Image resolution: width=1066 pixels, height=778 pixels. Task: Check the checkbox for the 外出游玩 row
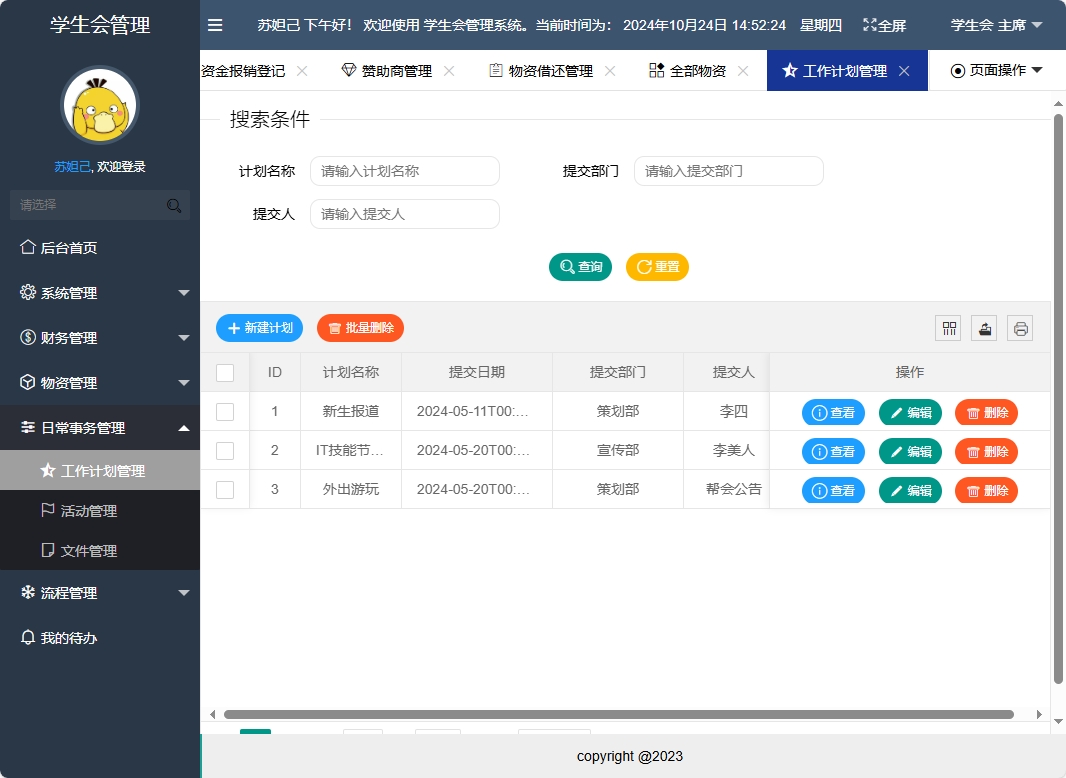point(225,489)
